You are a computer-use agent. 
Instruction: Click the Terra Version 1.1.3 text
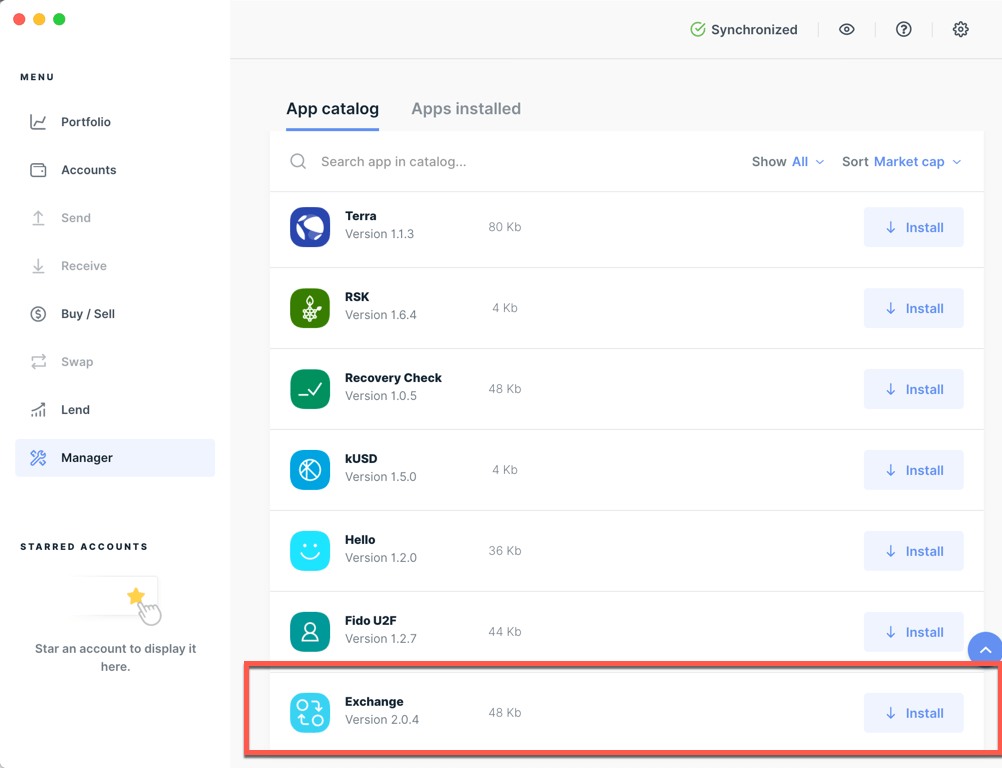tap(380, 234)
